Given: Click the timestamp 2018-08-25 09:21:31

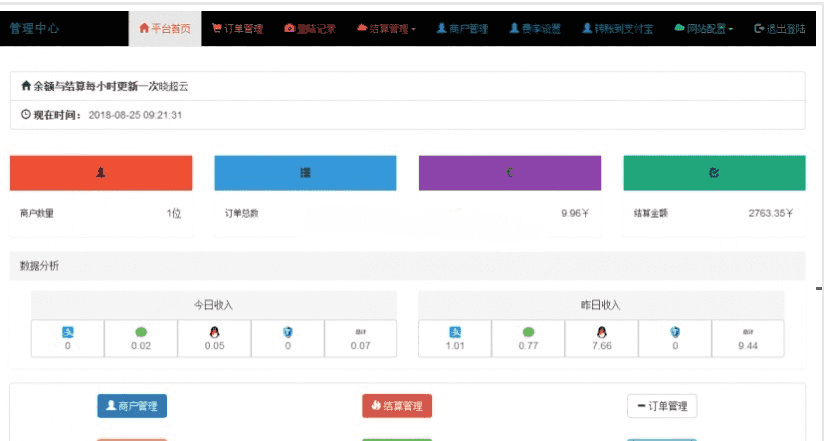Looking at the screenshot, I should (135, 115).
